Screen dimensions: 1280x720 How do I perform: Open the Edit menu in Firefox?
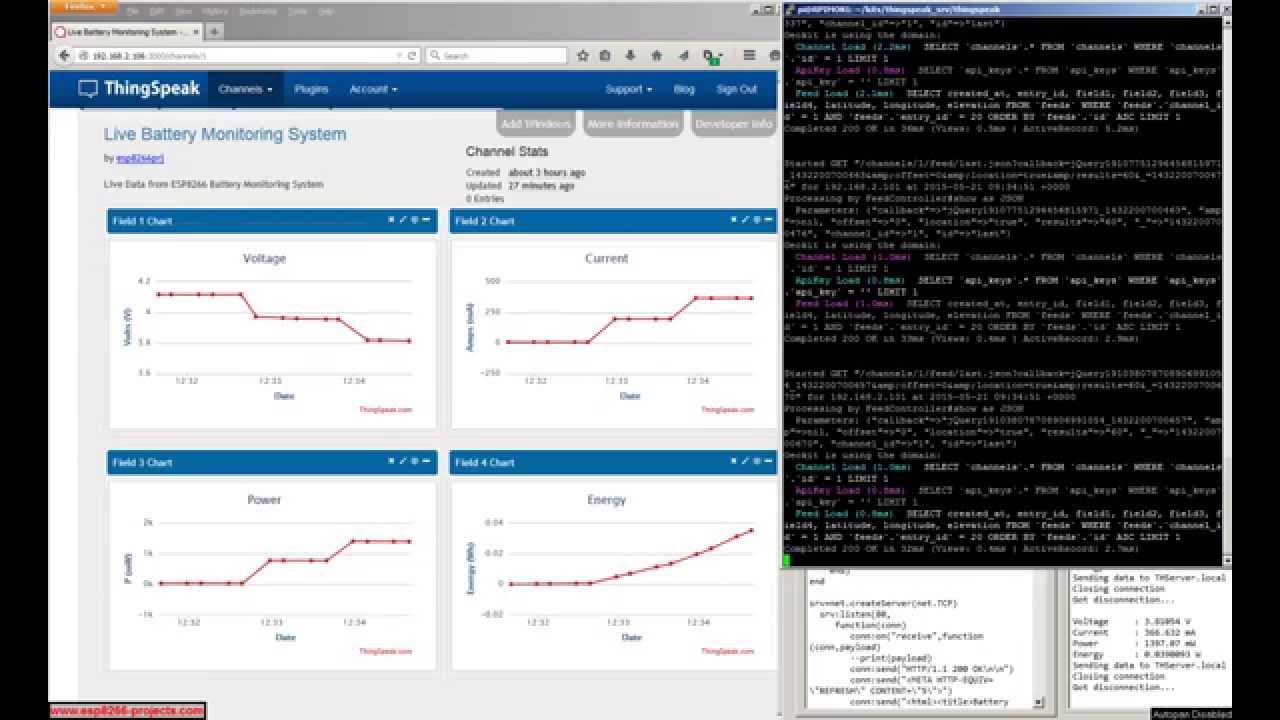pyautogui.click(x=159, y=11)
